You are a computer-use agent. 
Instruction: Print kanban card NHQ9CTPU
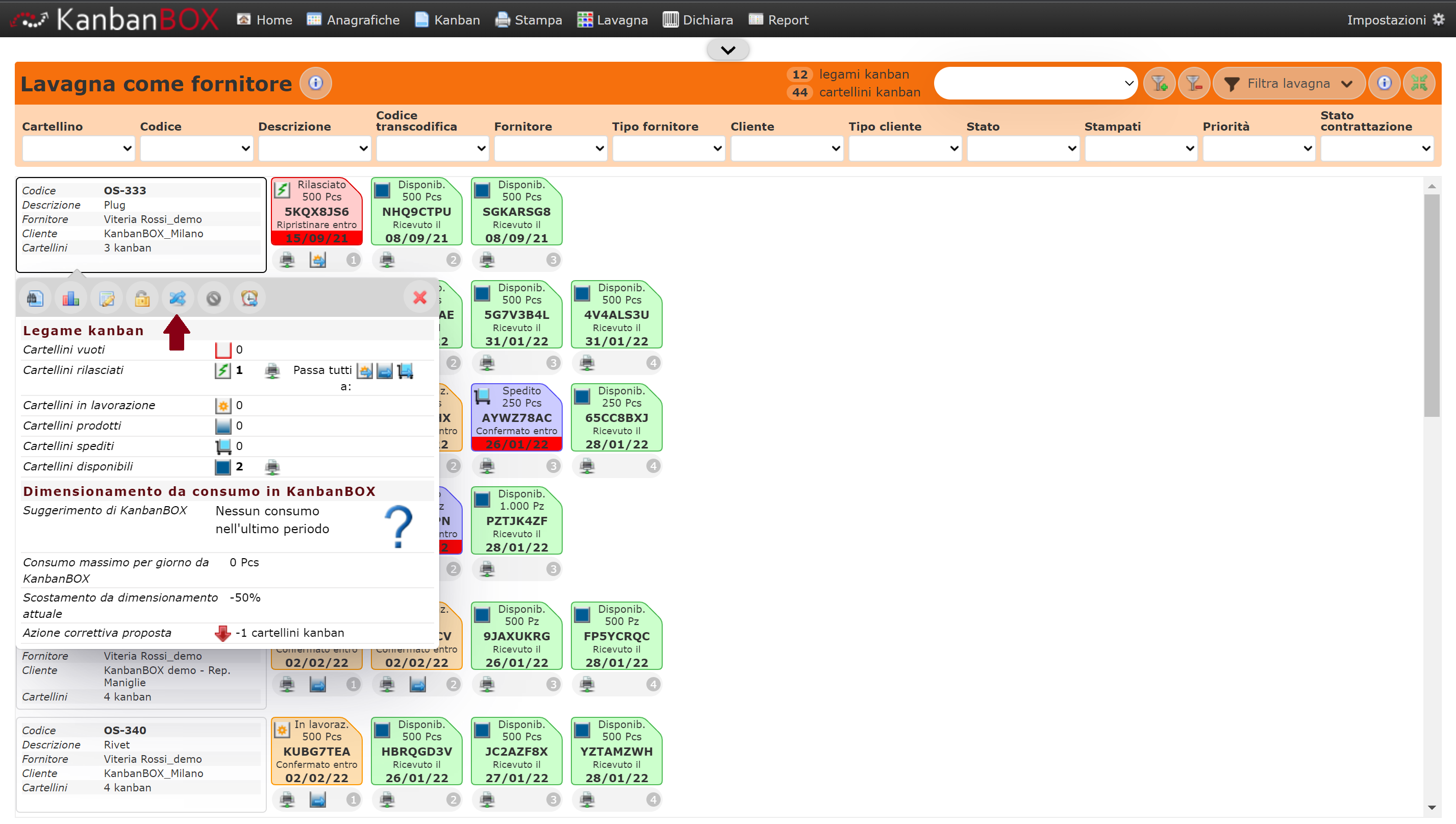coord(388,260)
